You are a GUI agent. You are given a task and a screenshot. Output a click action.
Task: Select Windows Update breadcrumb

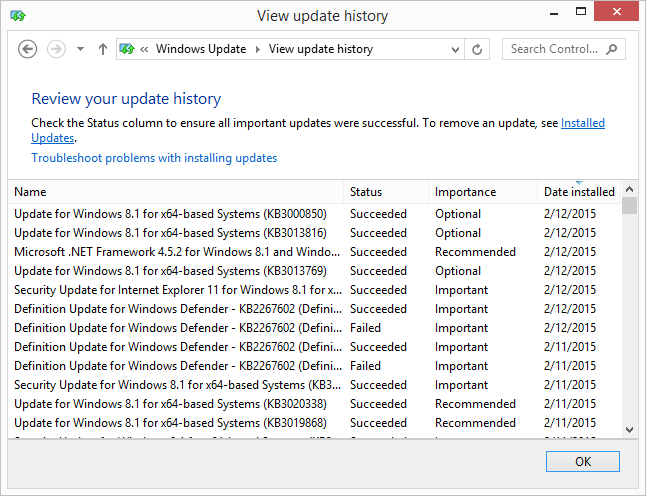point(201,49)
